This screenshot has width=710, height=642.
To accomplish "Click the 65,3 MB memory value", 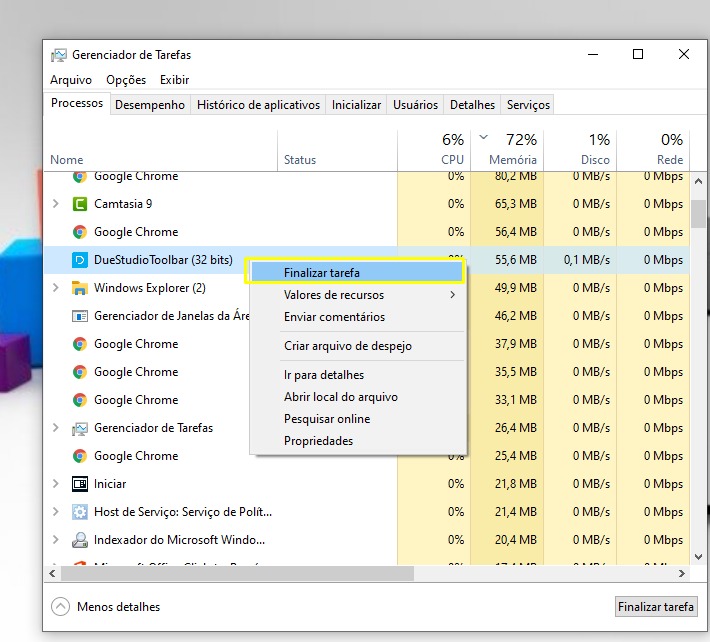I will coord(516,204).
